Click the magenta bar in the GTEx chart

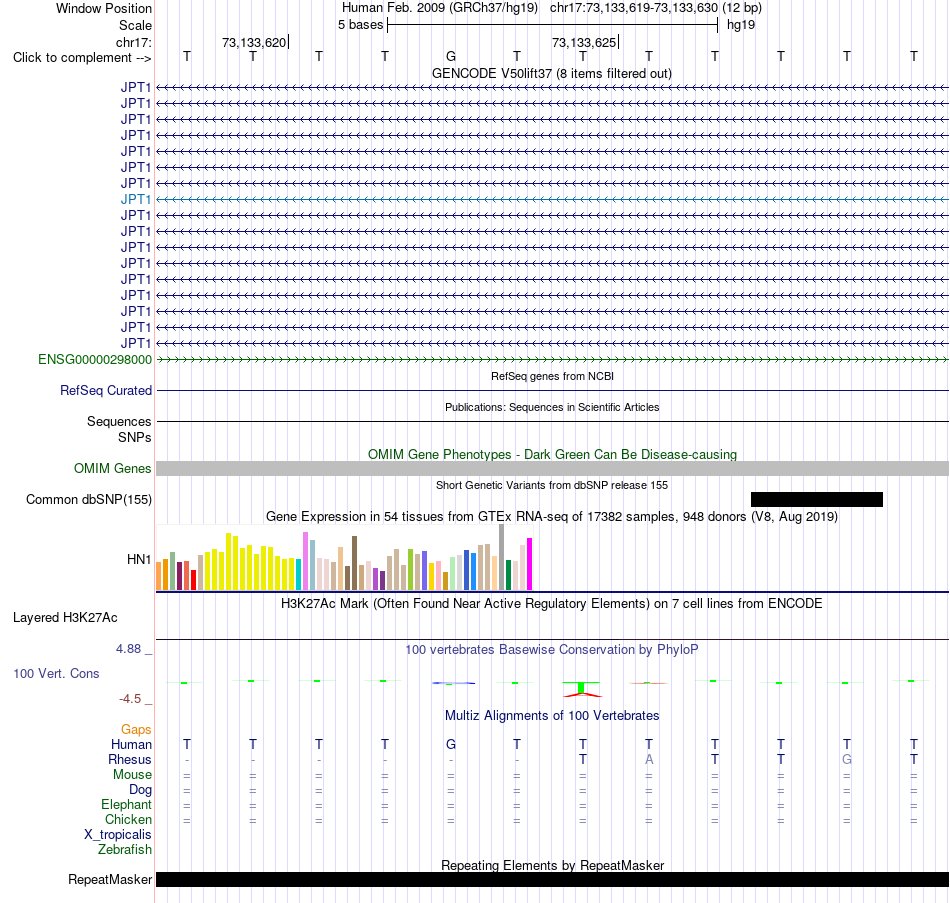coord(530,564)
